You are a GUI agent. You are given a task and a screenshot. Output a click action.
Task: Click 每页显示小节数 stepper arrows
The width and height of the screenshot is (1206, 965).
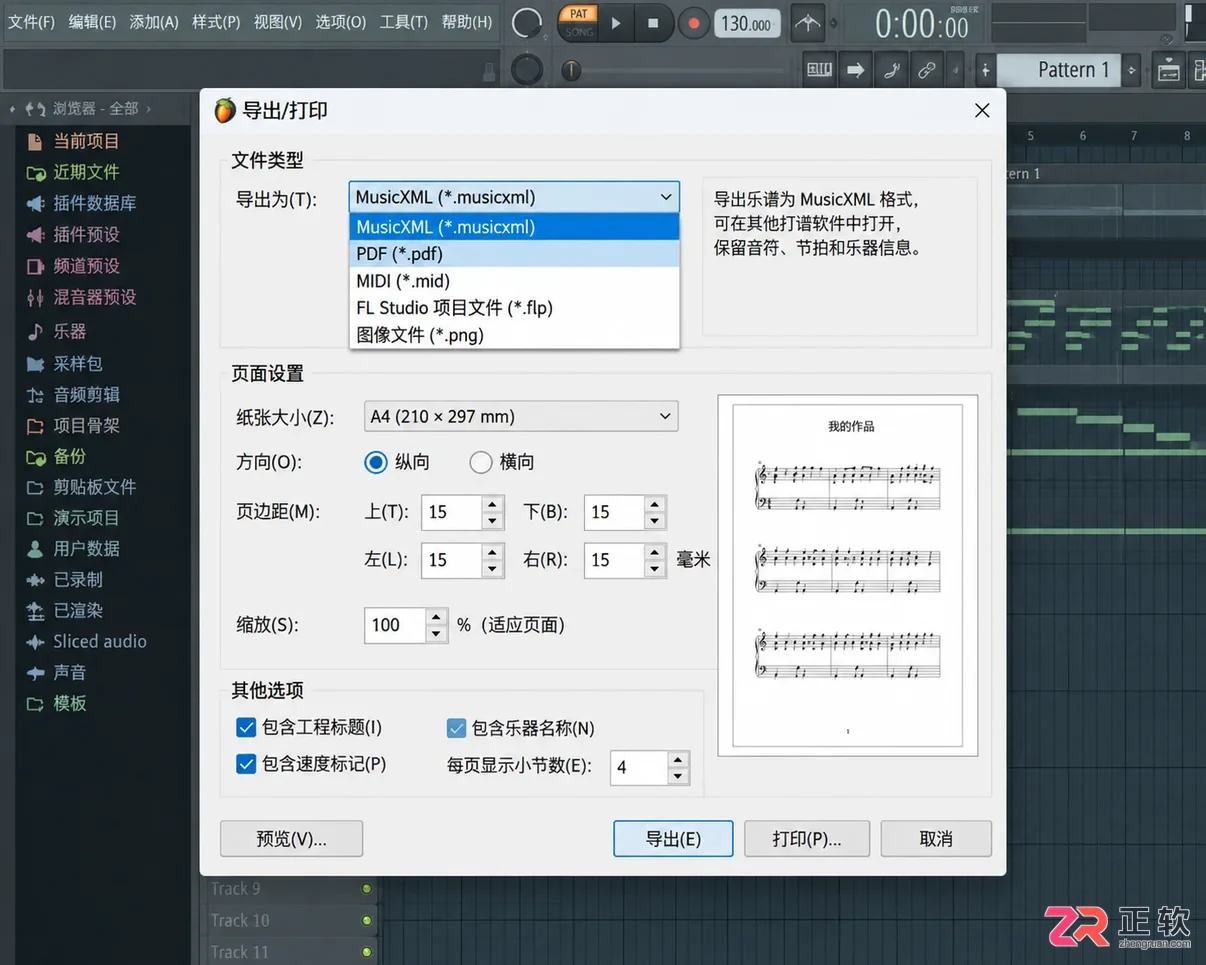click(678, 768)
